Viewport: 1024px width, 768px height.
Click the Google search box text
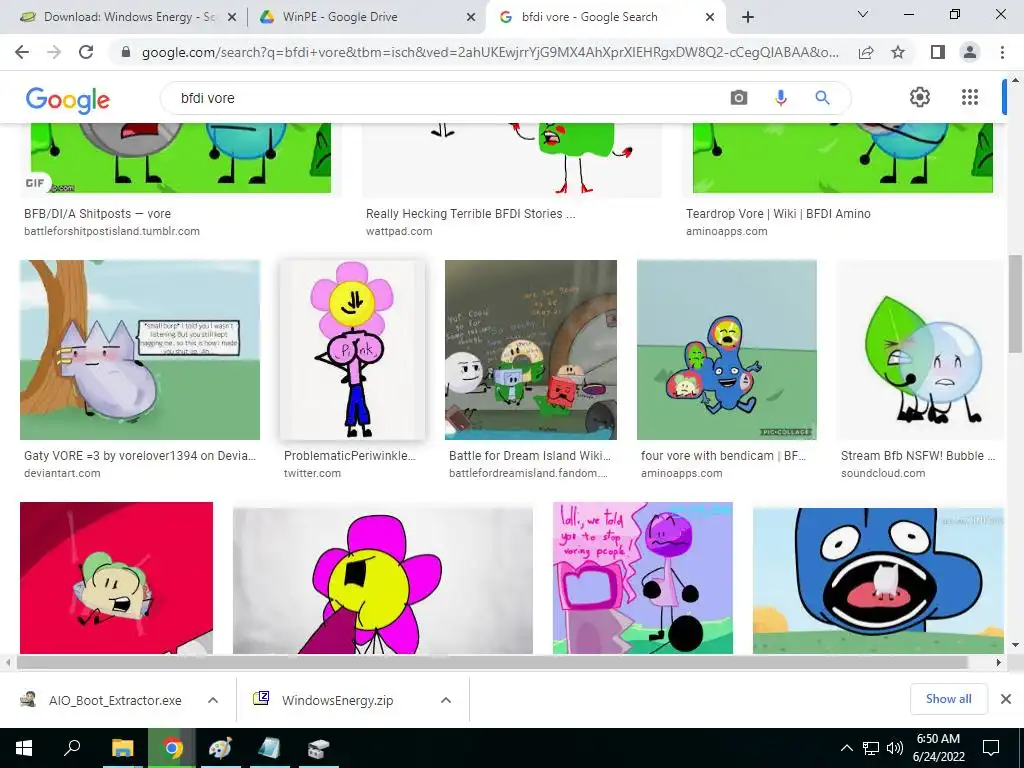pyautogui.click(x=208, y=98)
